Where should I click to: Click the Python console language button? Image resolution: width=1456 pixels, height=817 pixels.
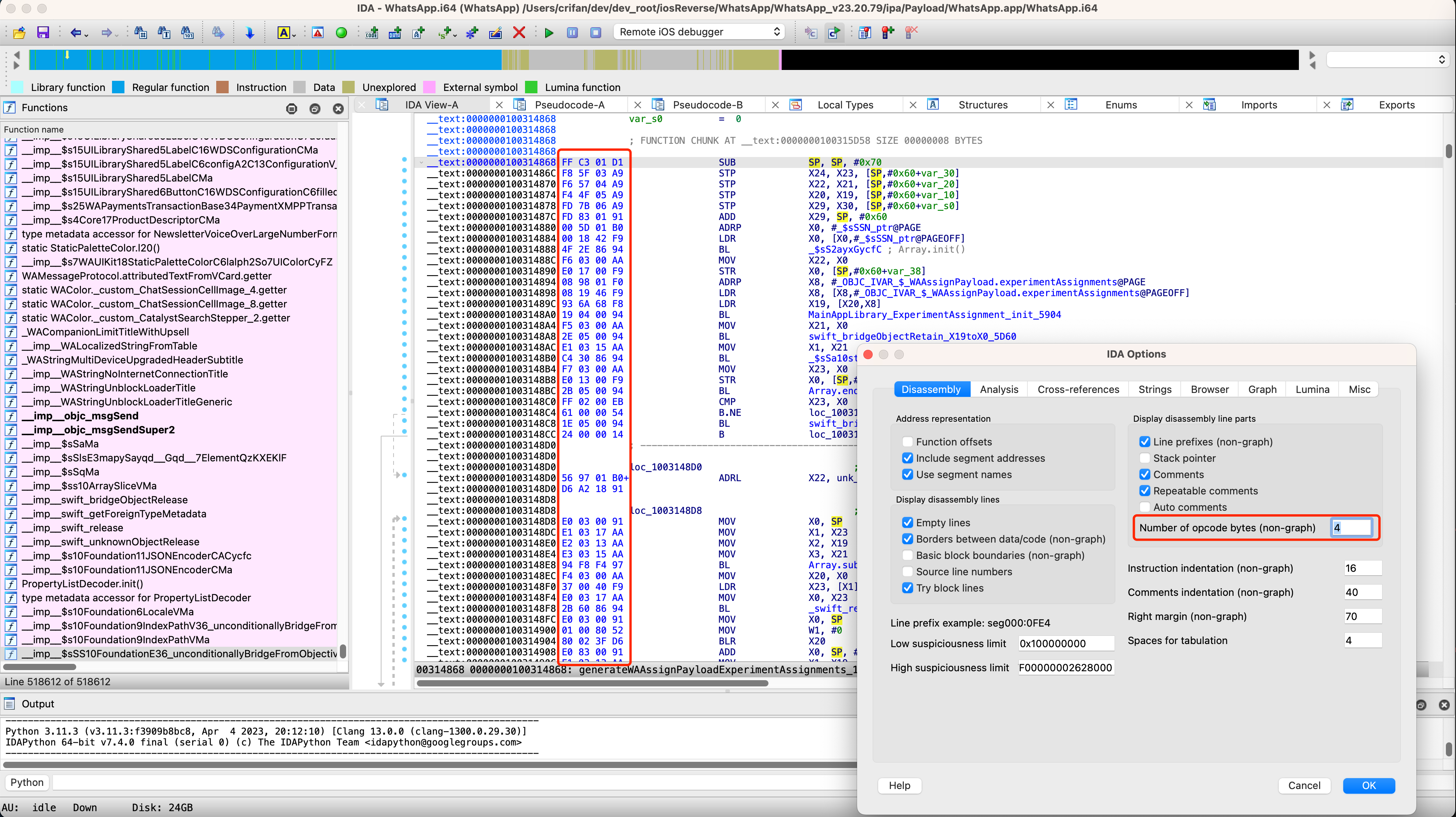[x=26, y=782]
